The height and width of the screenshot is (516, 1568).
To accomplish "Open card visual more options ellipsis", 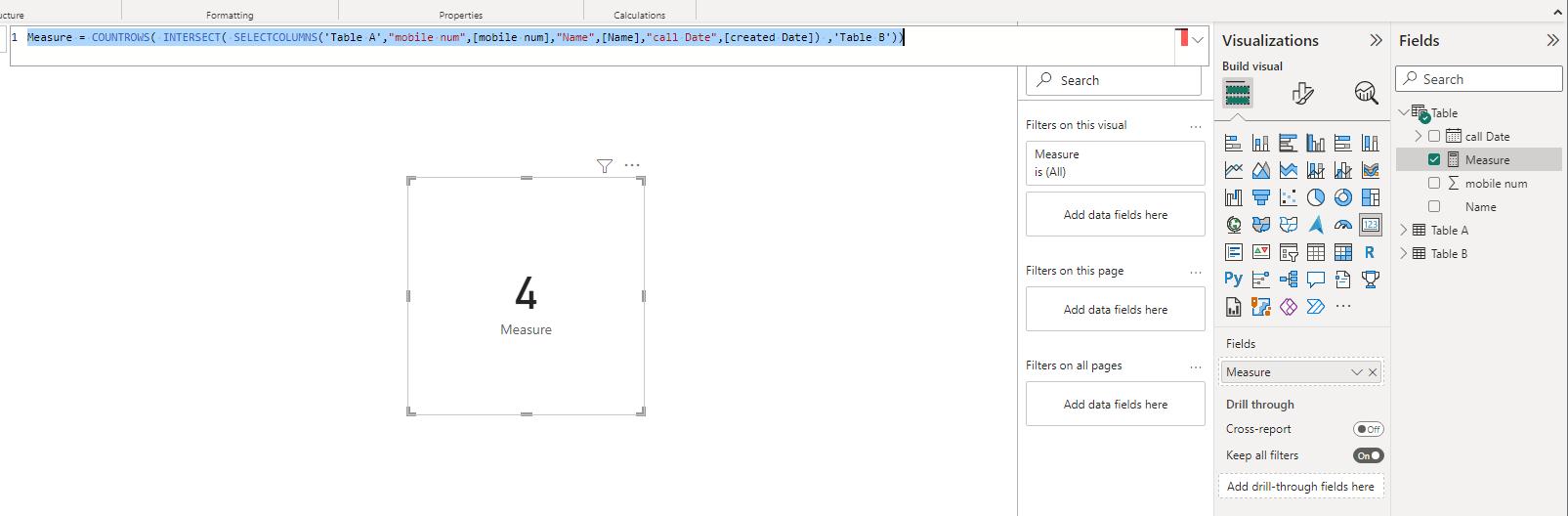I will [x=632, y=165].
